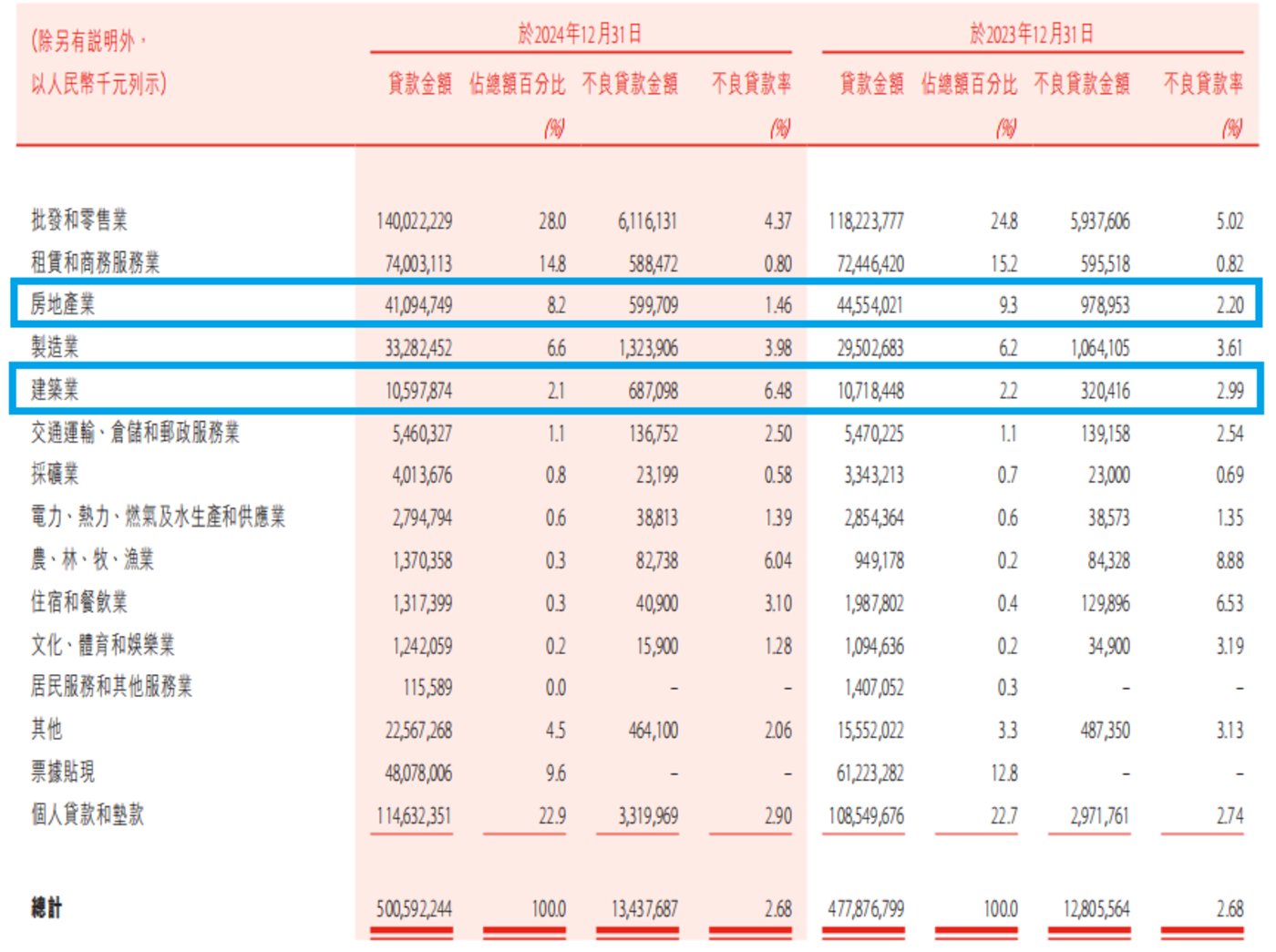The image size is (1276, 952).
Task: Click the 房地產業 row label
Action: click(x=63, y=304)
